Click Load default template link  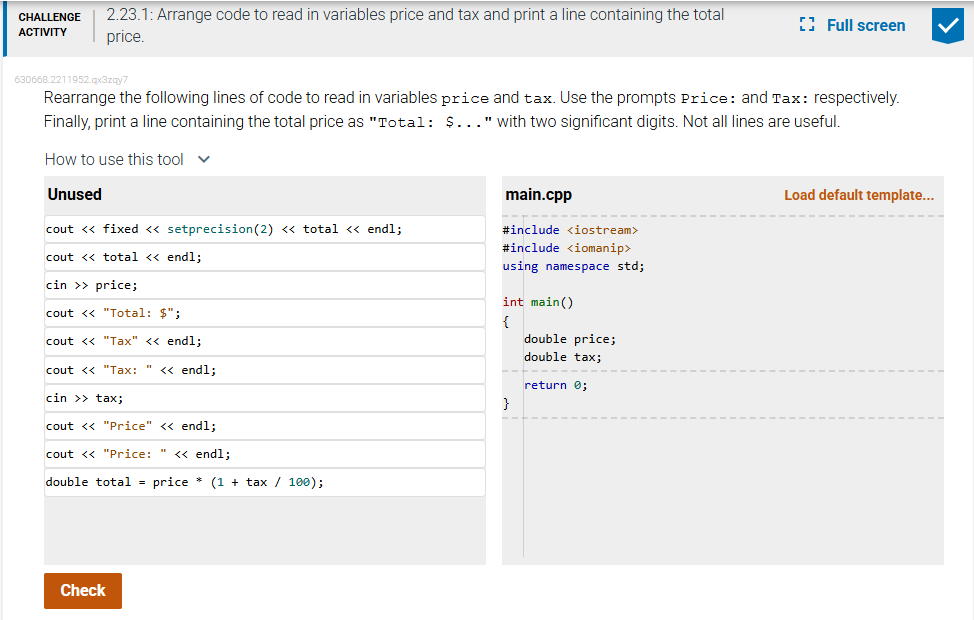point(858,195)
